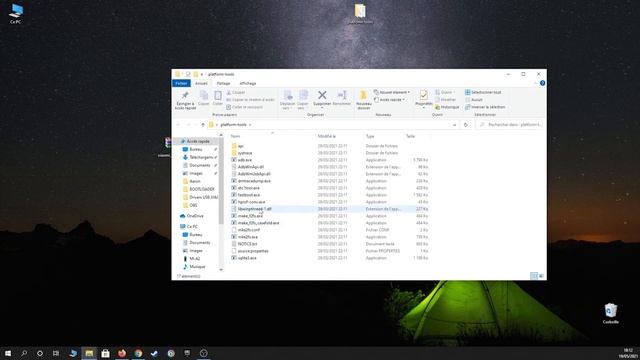Click Inverser la sélection in the ribbon
Viewport: 640px width, 360px height.
[485, 107]
